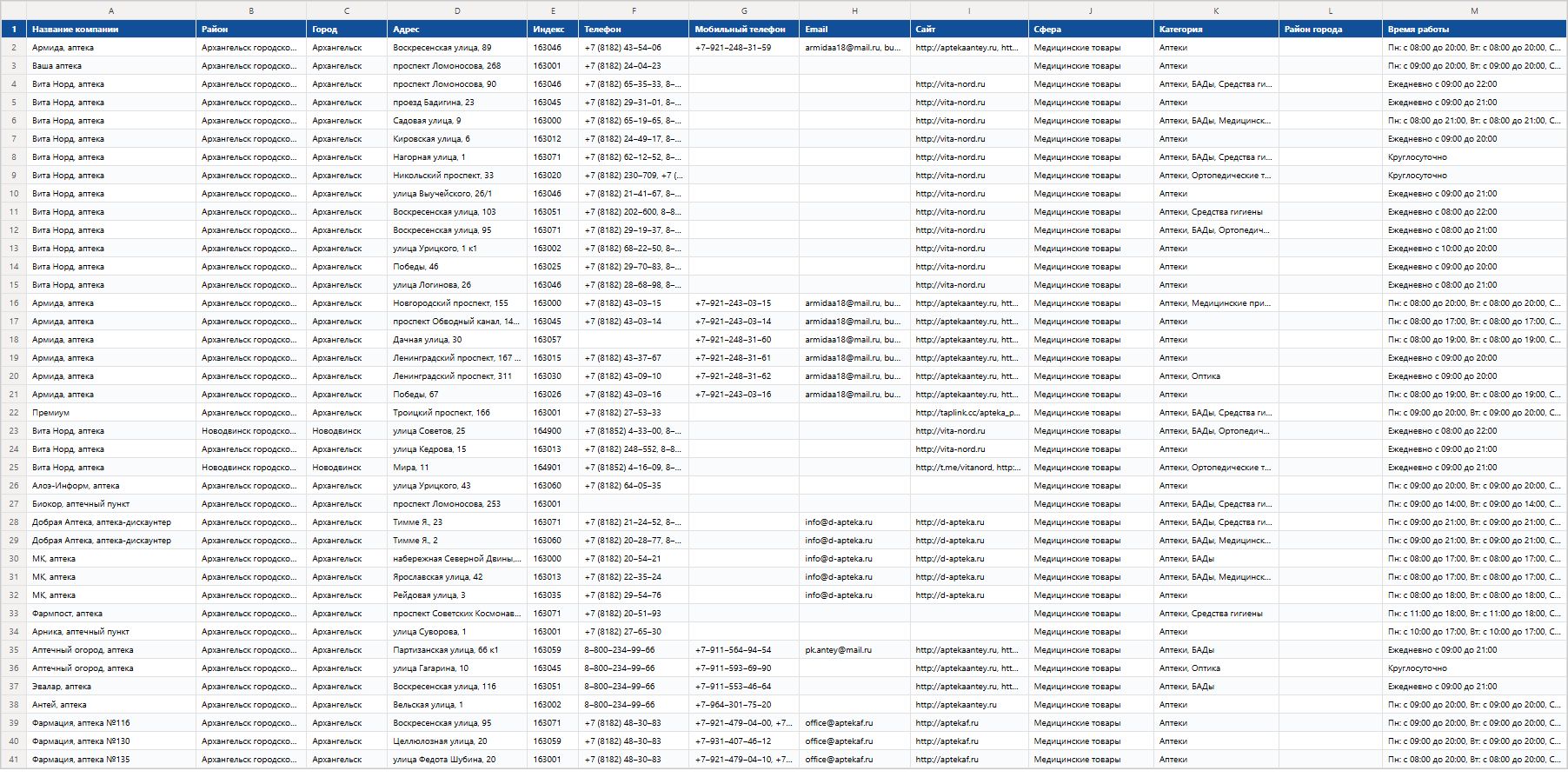Select the 'Антей, аптека' cell
This screenshot has height=784, width=1568.
tap(111, 705)
